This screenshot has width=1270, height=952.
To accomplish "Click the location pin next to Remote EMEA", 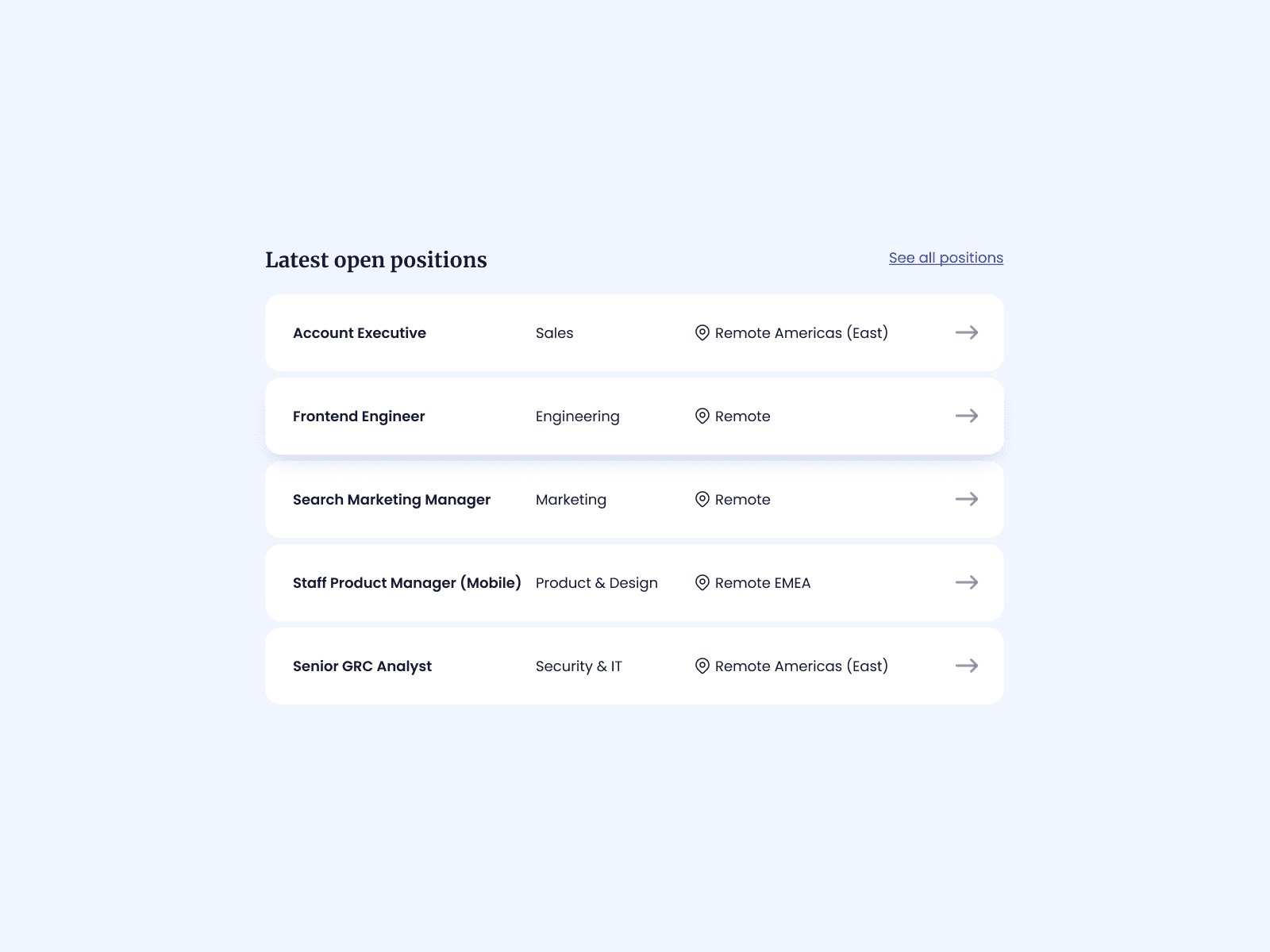I will 702,582.
